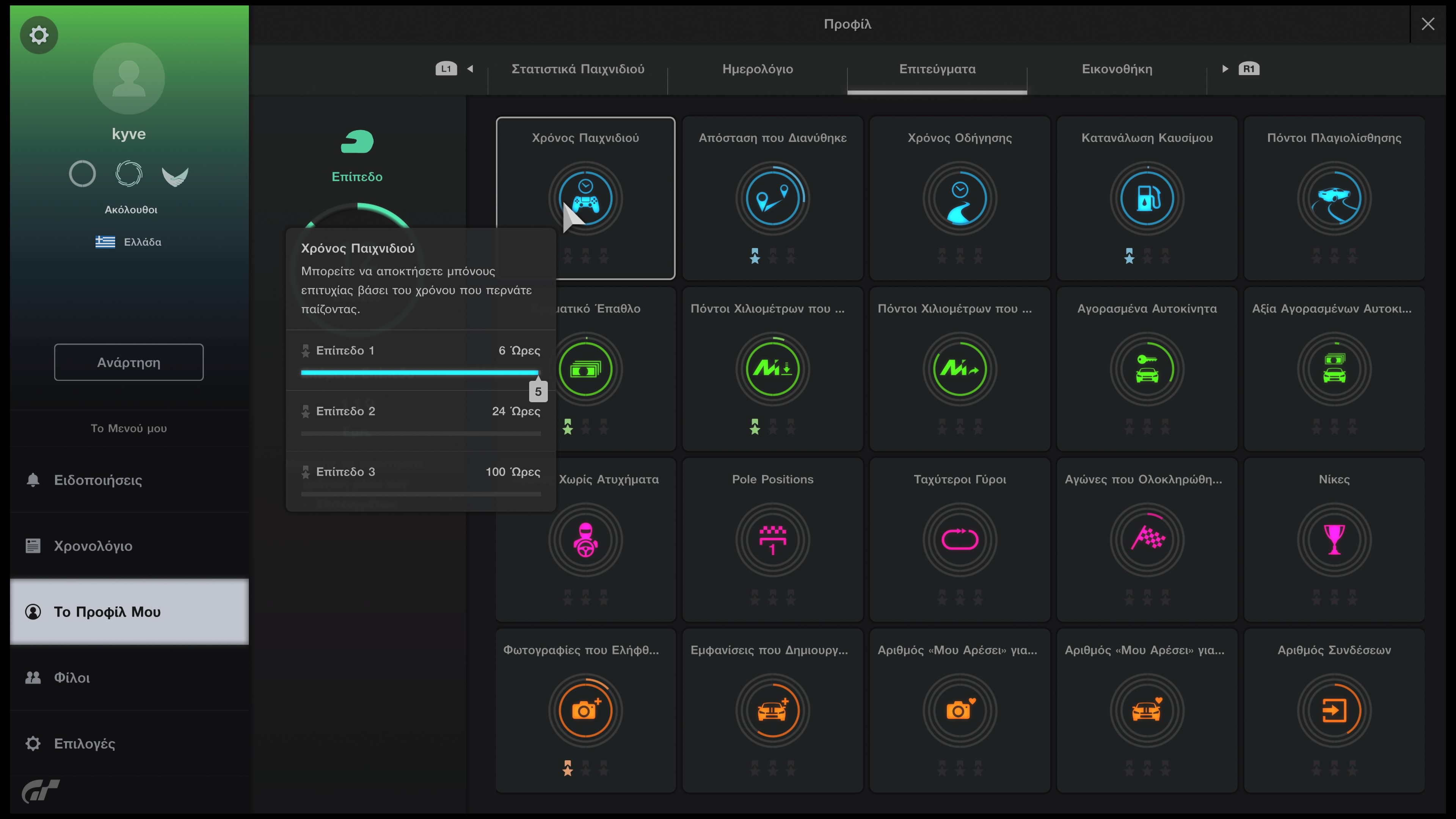Select the drift points car icon
Screen dimensions: 1456x819
pyautogui.click(x=1334, y=198)
